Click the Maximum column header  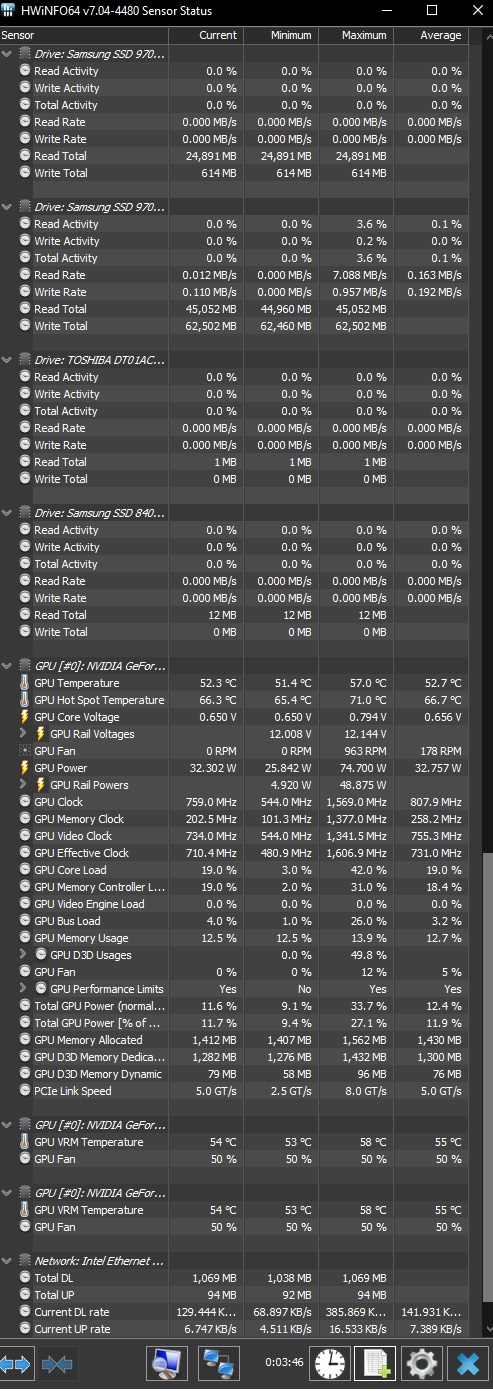[355, 35]
